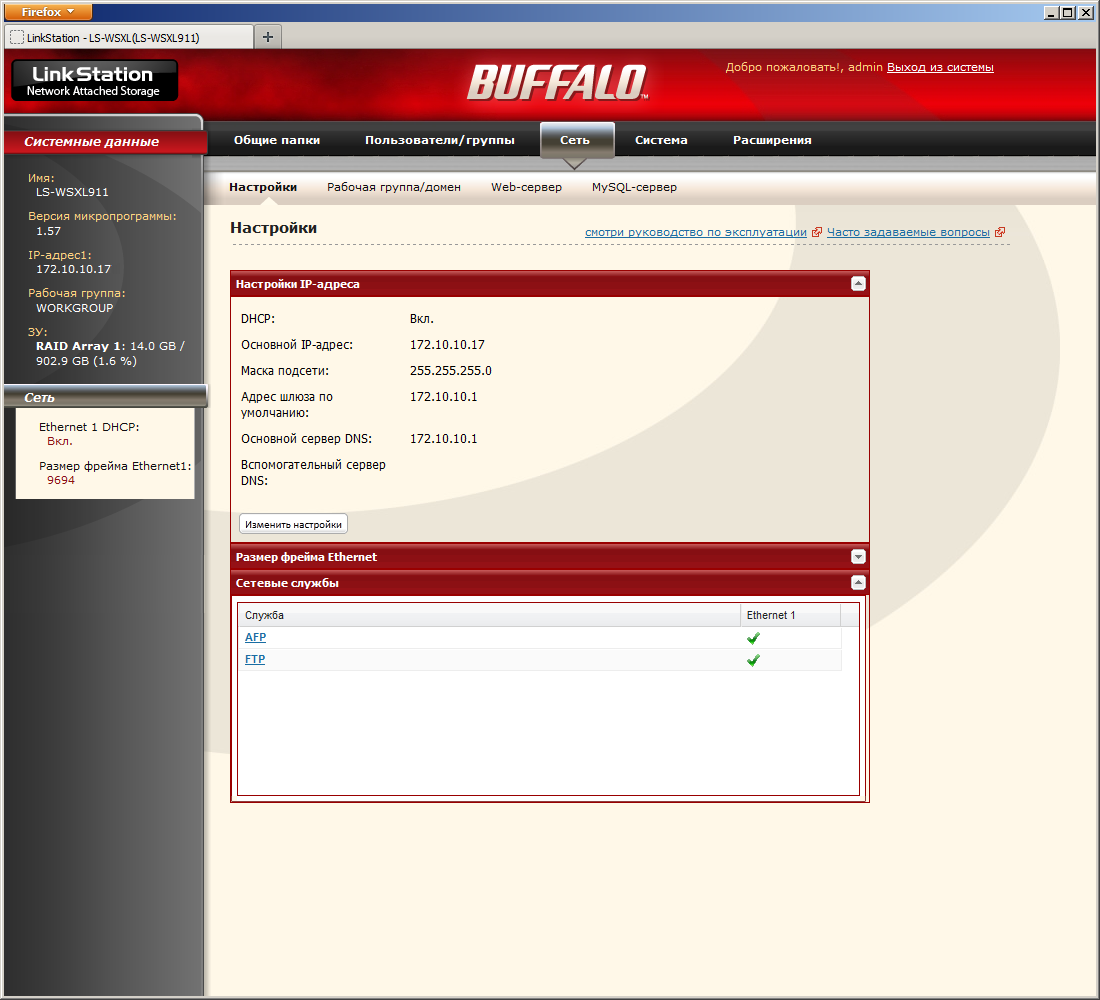Viewport: 1100px width, 1000px height.
Task: Click the DHCP value Вкл. in settings
Action: [x=422, y=319]
